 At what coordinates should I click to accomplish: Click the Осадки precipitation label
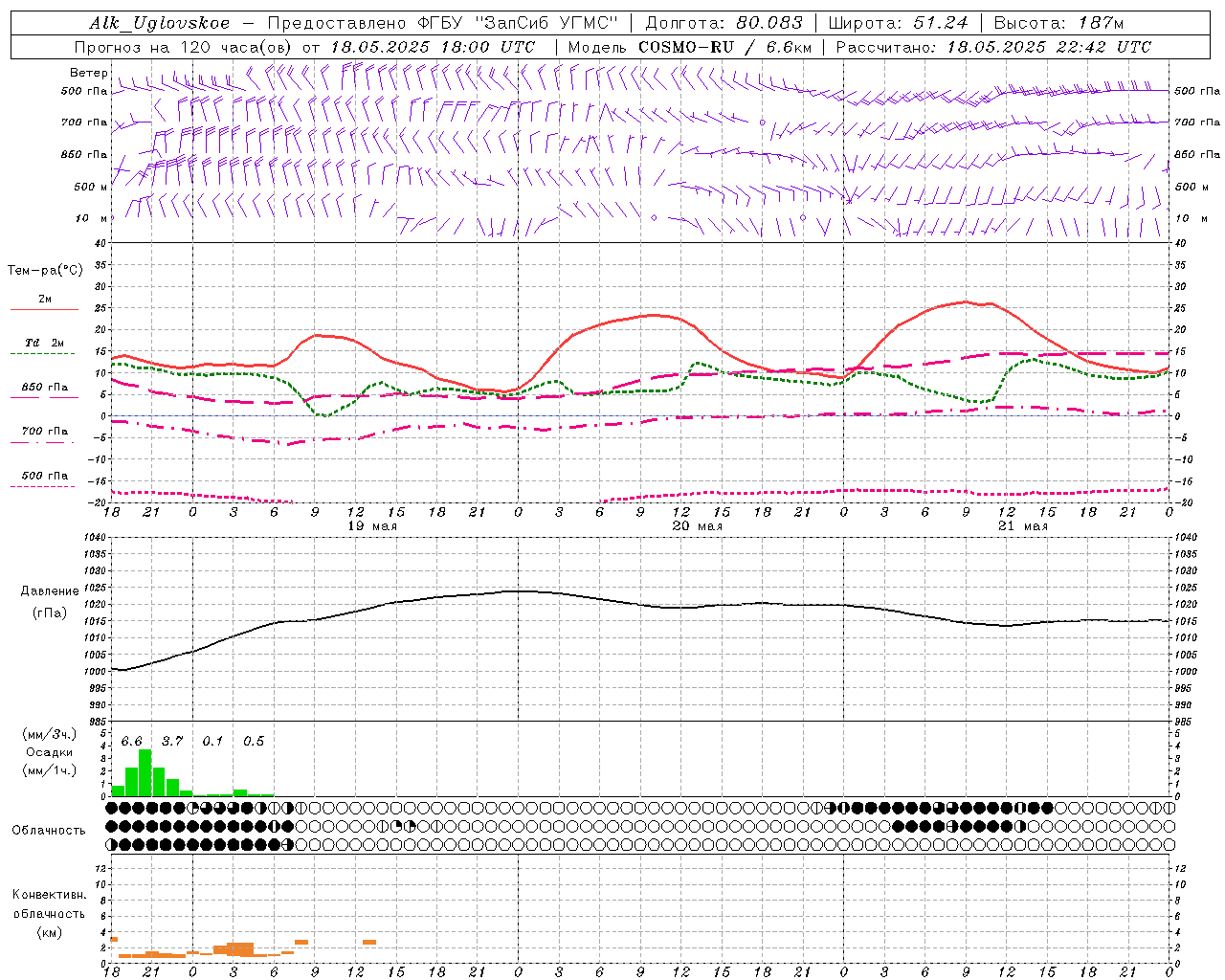[x=50, y=752]
